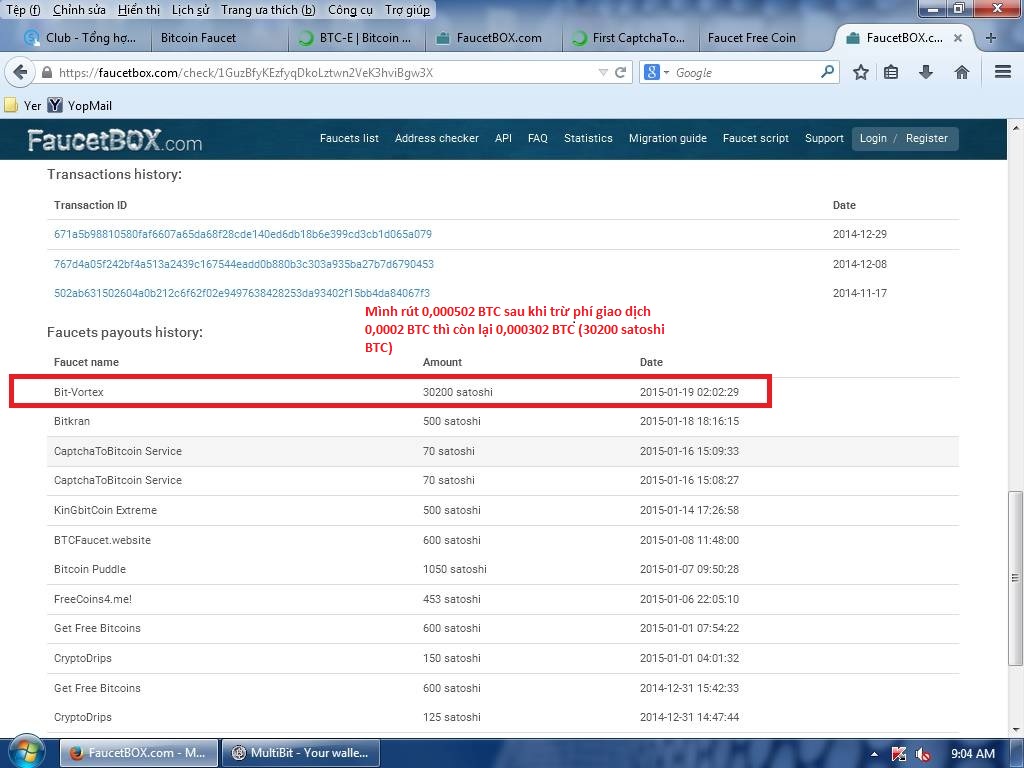The height and width of the screenshot is (768, 1024).
Task: Select the 2015-01-19 02:02:29 date
Action: pyautogui.click(x=689, y=392)
